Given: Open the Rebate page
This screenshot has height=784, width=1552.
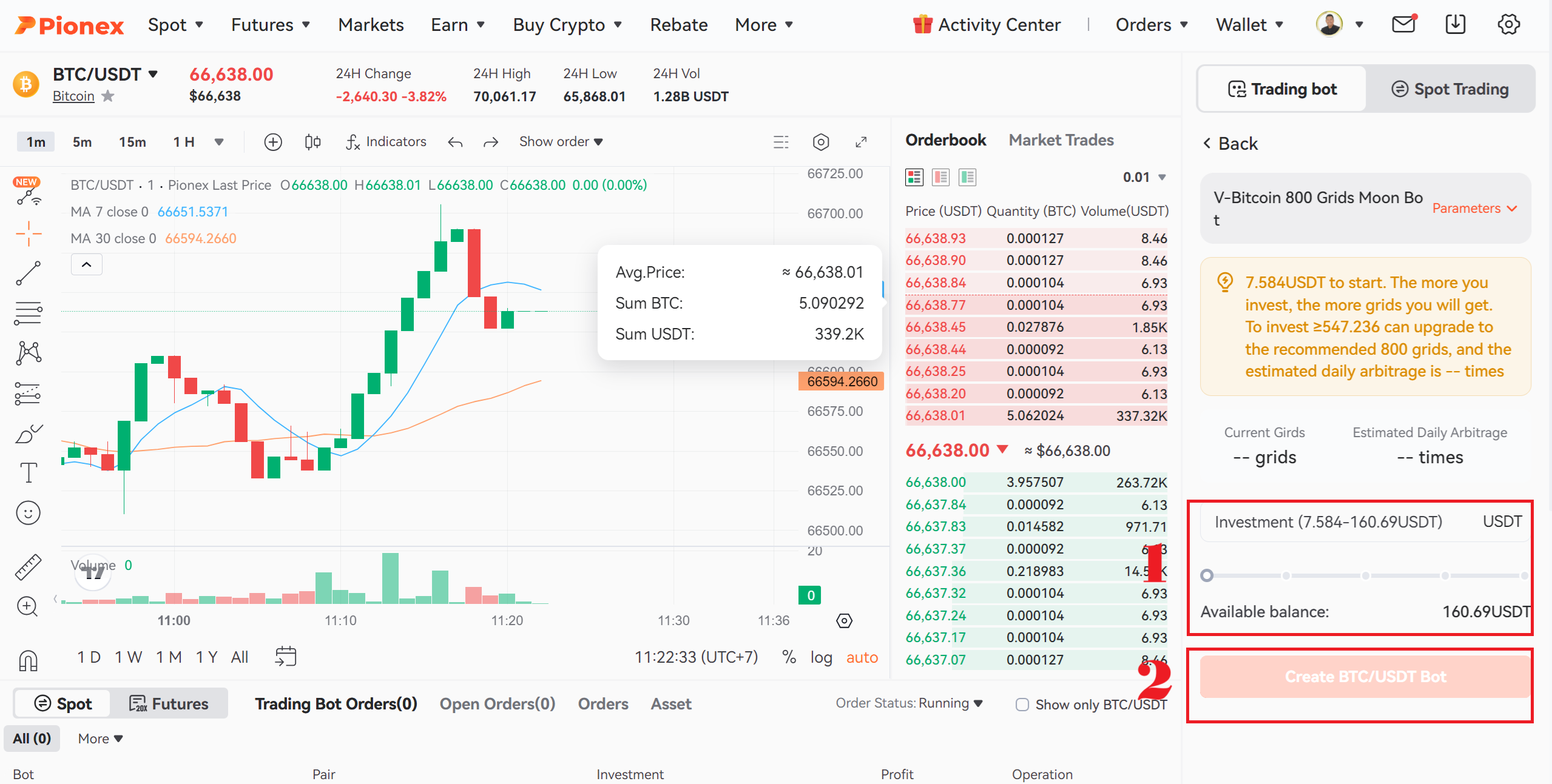Looking at the screenshot, I should pyautogui.click(x=679, y=25).
